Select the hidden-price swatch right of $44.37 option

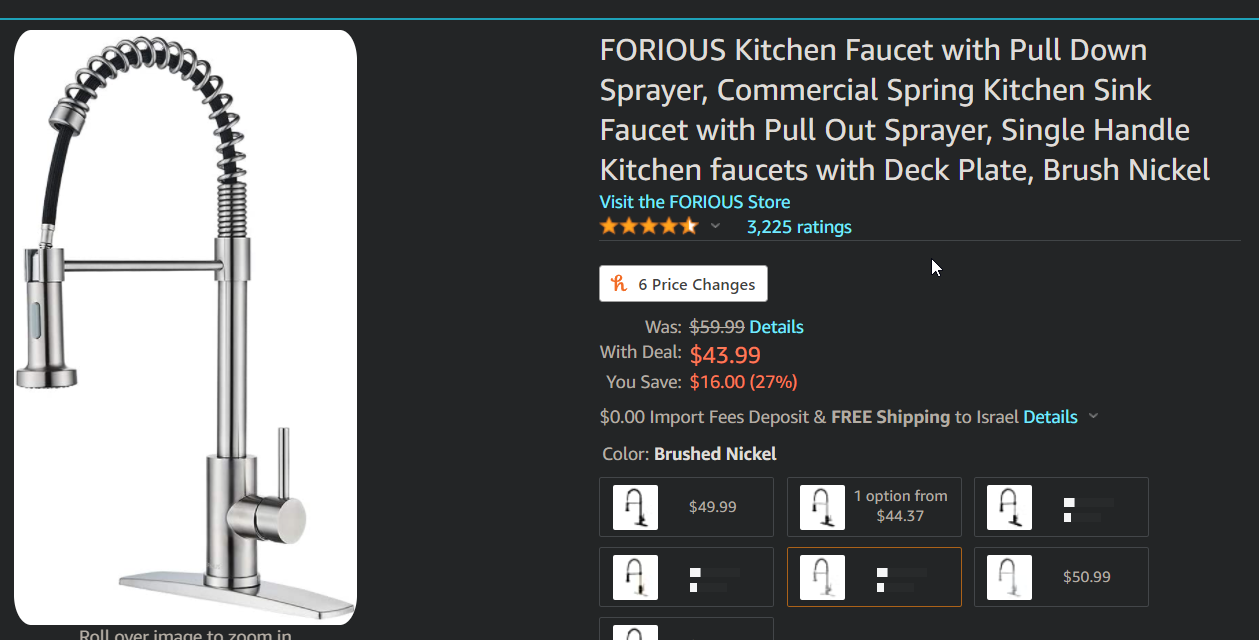[x=1061, y=507]
